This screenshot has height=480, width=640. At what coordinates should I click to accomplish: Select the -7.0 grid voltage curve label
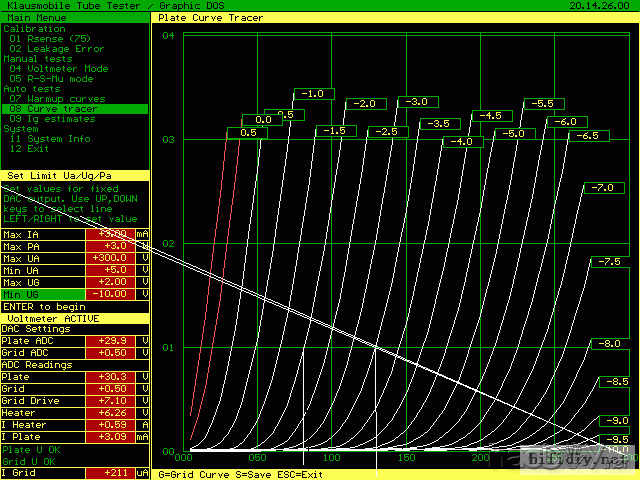tap(601, 188)
